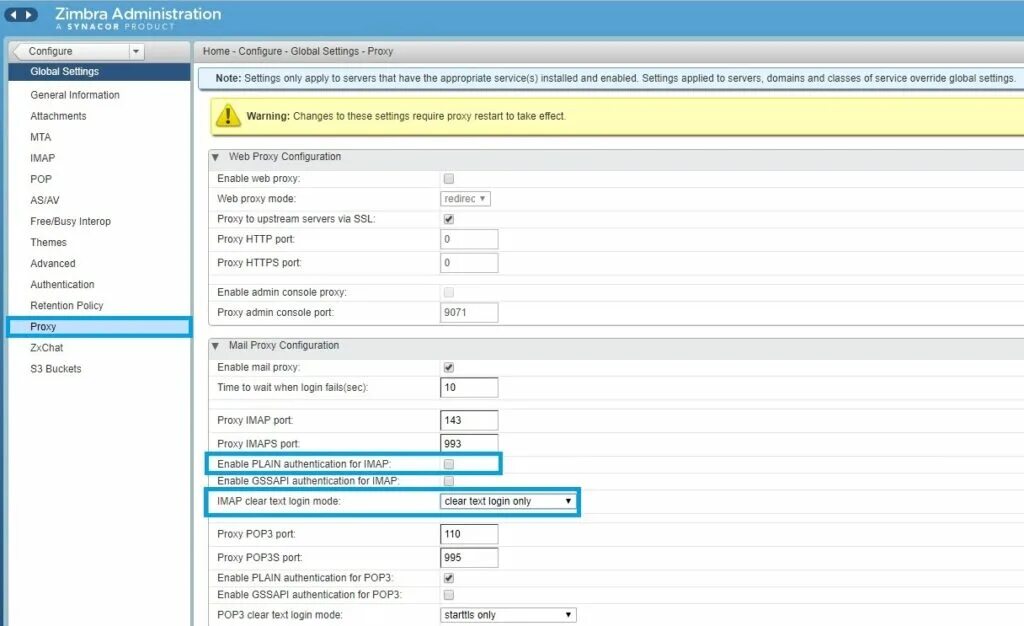Toggle Proxy to upstream servers via SSL

pos(449,219)
